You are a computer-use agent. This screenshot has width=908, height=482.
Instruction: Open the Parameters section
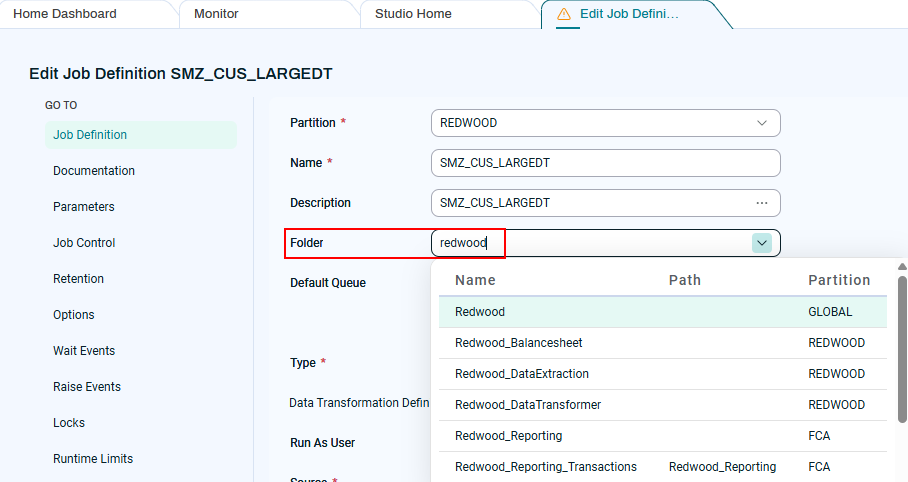click(83, 207)
